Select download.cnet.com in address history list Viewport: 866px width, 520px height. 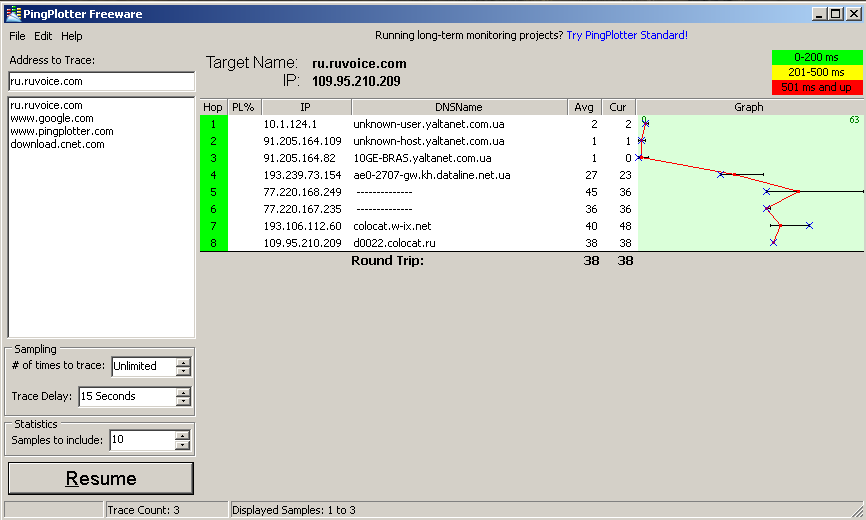[x=57, y=144]
